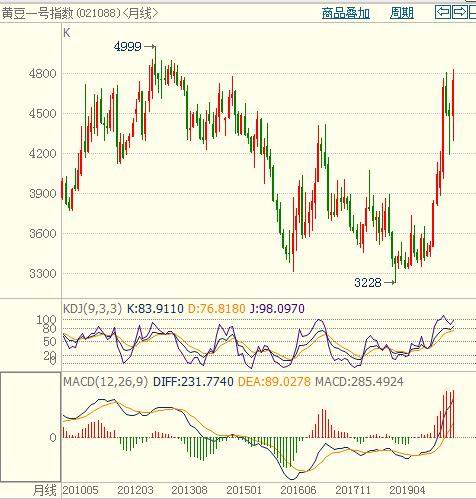
Task: Select the 月线 label at bottom-left
Action: pyautogui.click(x=45, y=490)
